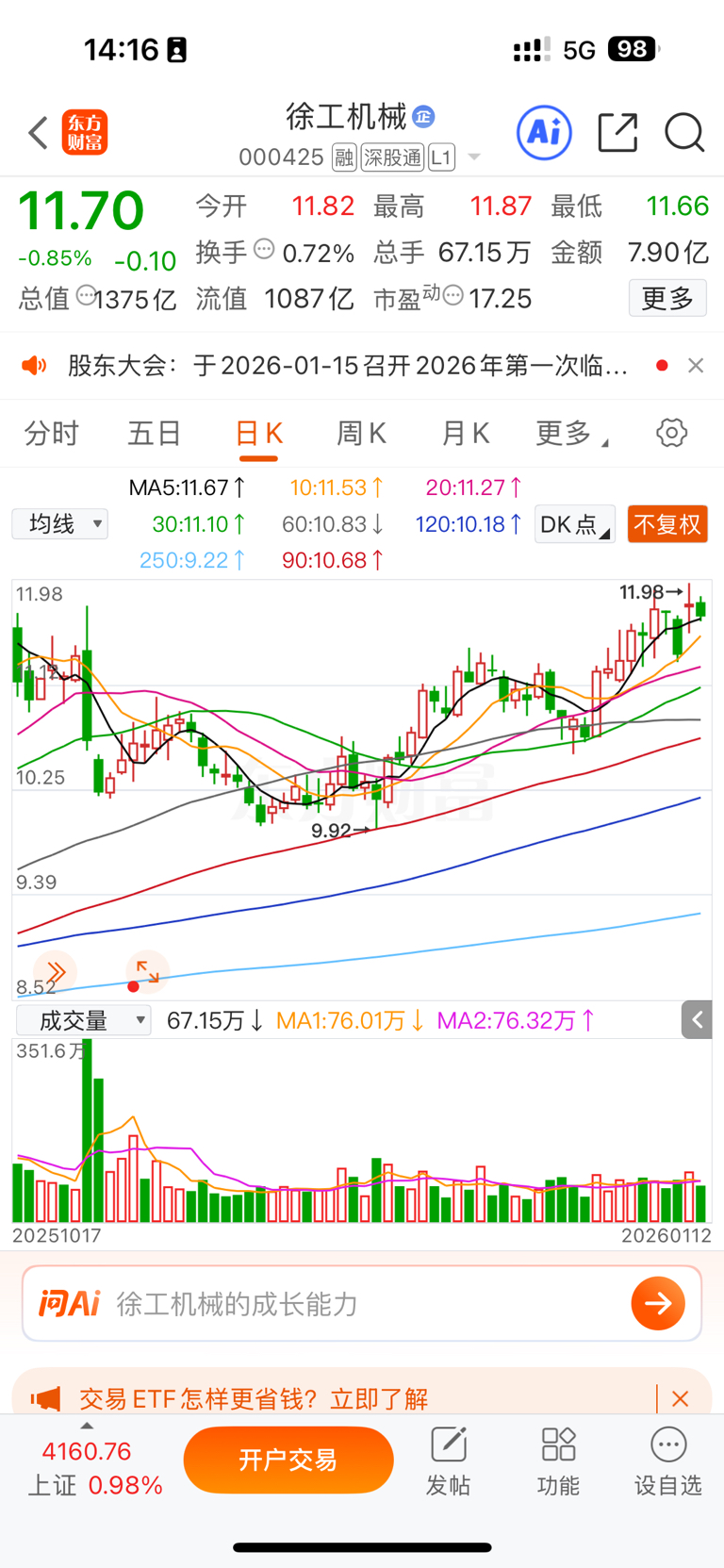Tap the 120:10.18 moving average value

point(469,524)
